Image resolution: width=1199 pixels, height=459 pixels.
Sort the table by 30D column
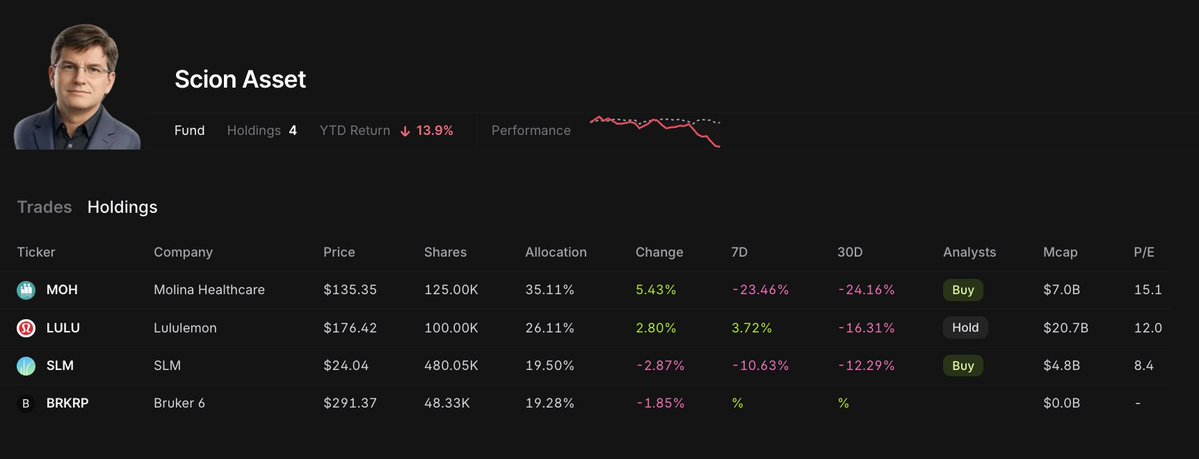[850, 252]
